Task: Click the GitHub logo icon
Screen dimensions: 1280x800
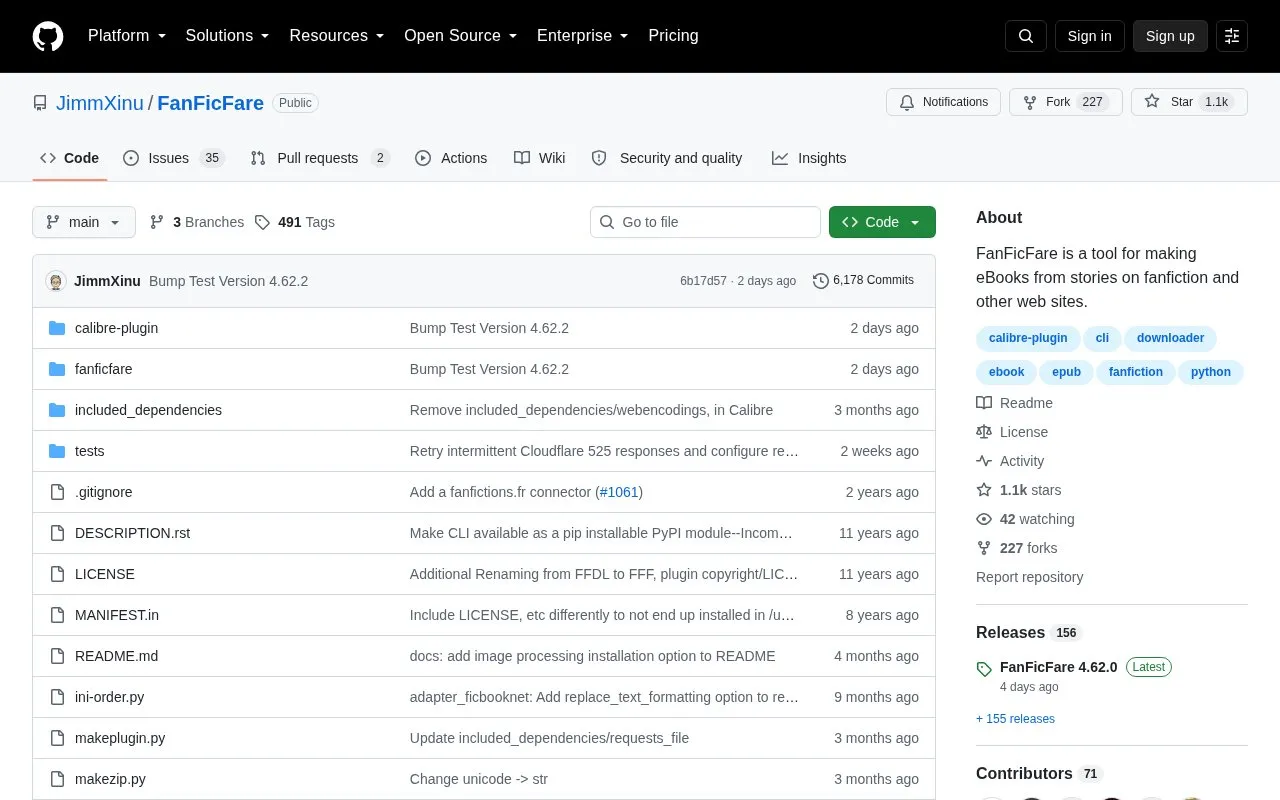Action: pos(48,36)
